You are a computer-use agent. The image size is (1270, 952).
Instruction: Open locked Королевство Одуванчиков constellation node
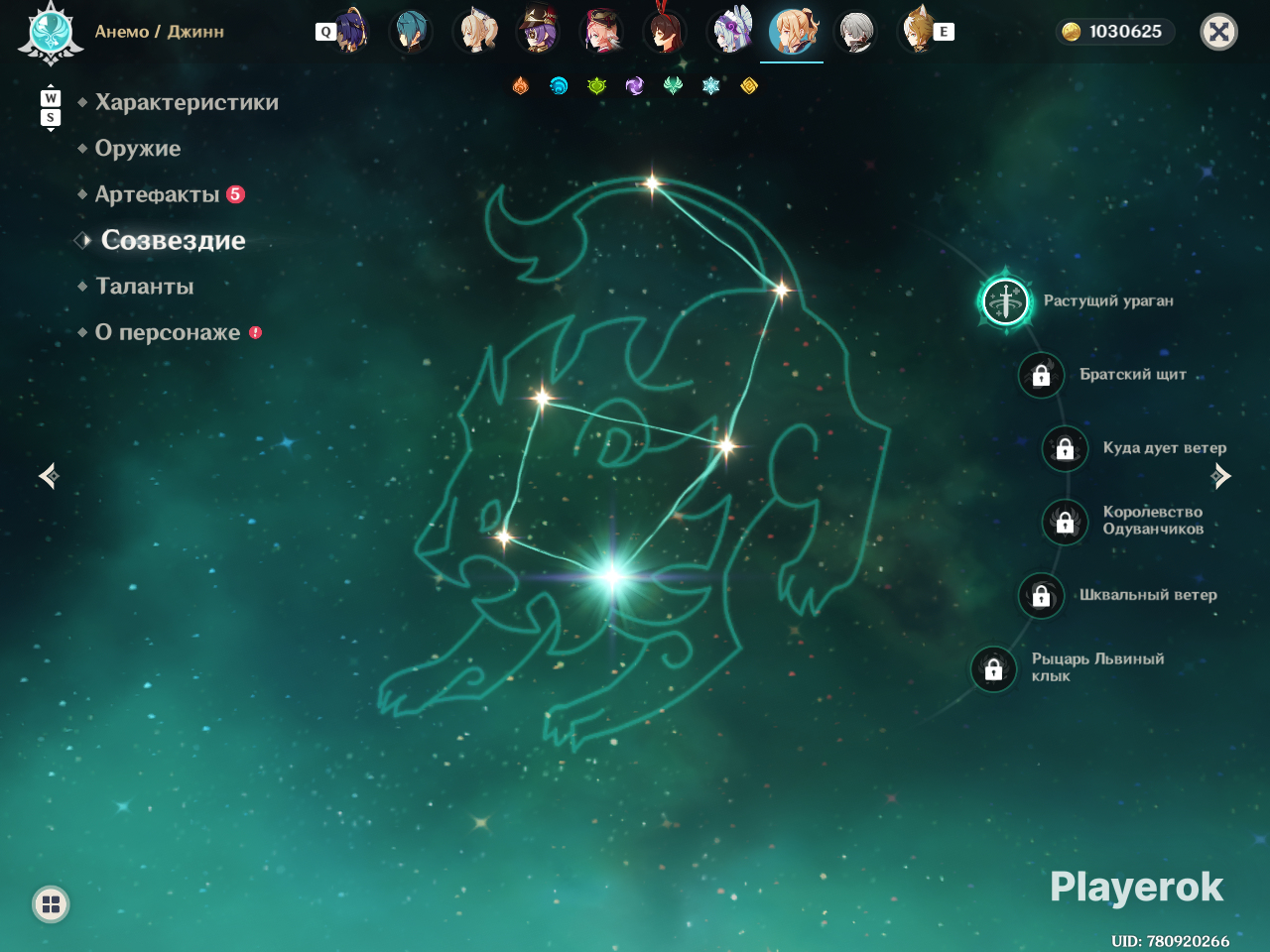[x=1065, y=521]
